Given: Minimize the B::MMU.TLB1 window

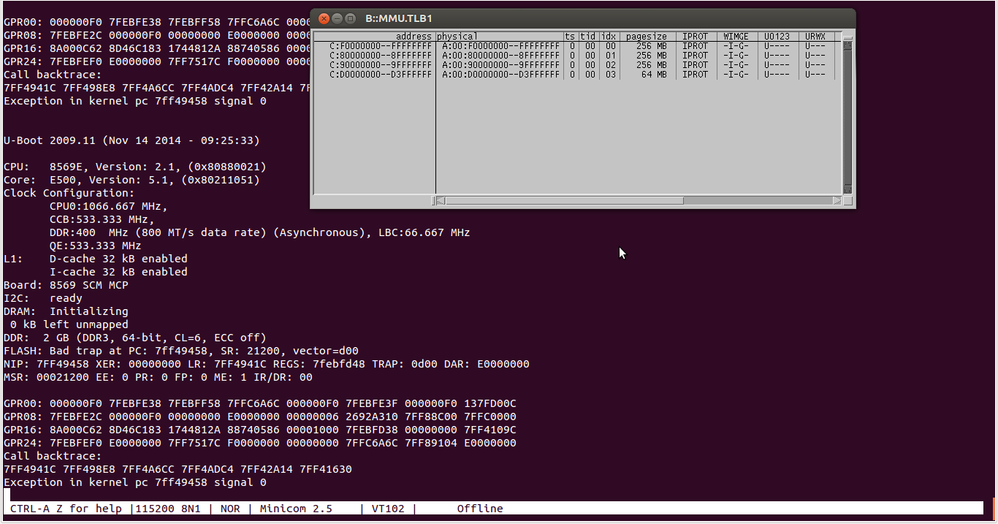Looking at the screenshot, I should pos(337,18).
